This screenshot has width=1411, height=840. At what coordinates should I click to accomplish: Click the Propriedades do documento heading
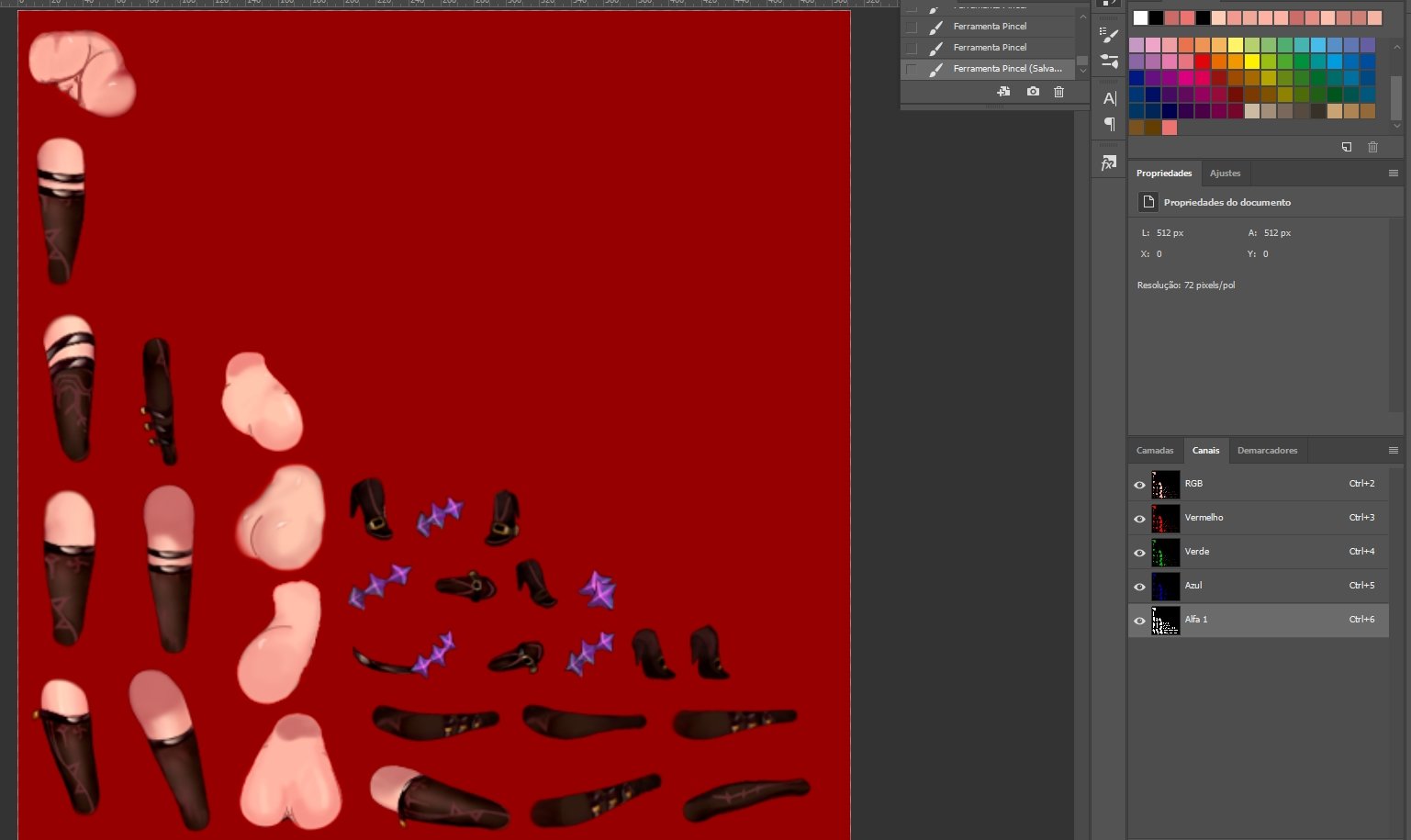(x=1226, y=202)
